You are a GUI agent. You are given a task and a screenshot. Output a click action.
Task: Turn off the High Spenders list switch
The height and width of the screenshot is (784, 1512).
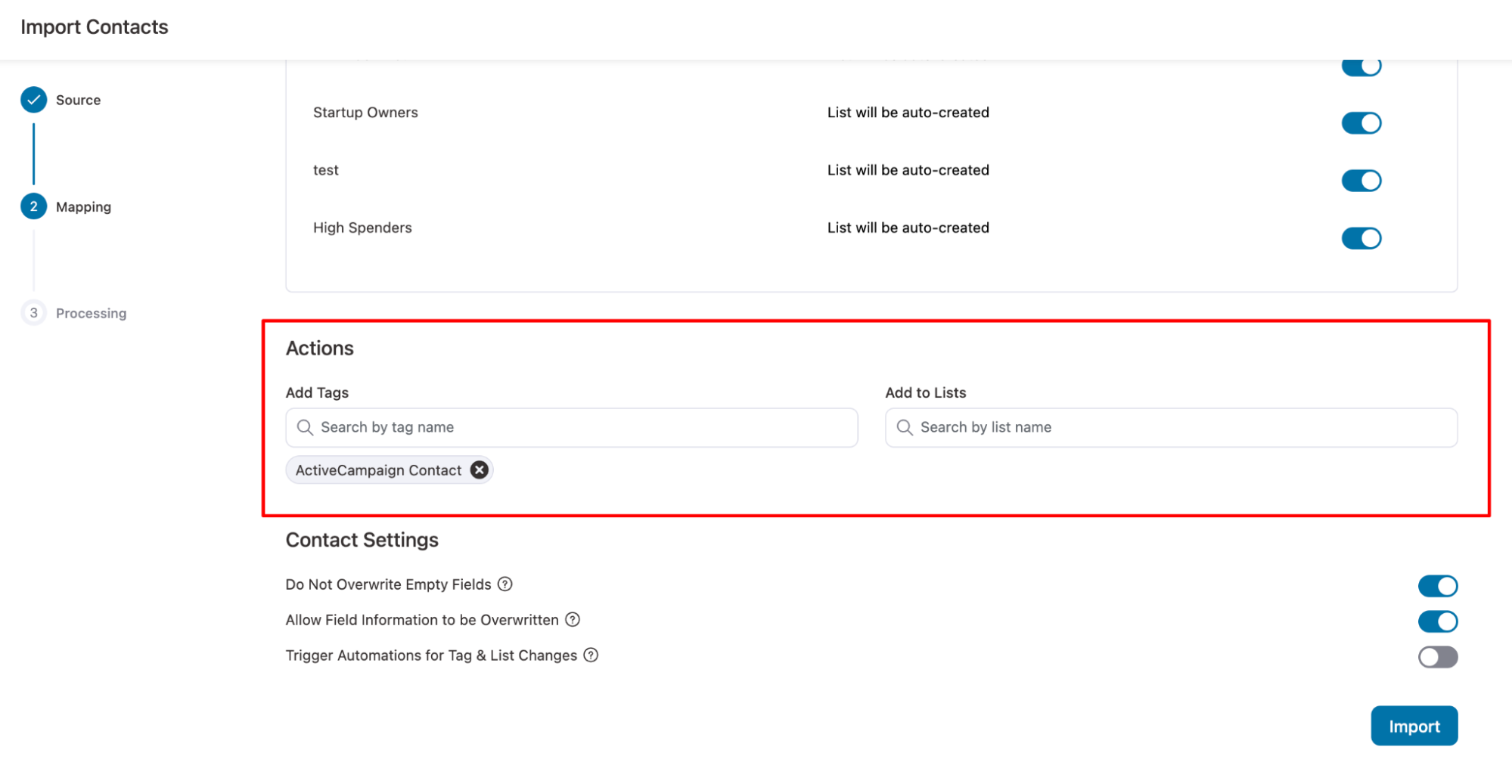point(1361,238)
